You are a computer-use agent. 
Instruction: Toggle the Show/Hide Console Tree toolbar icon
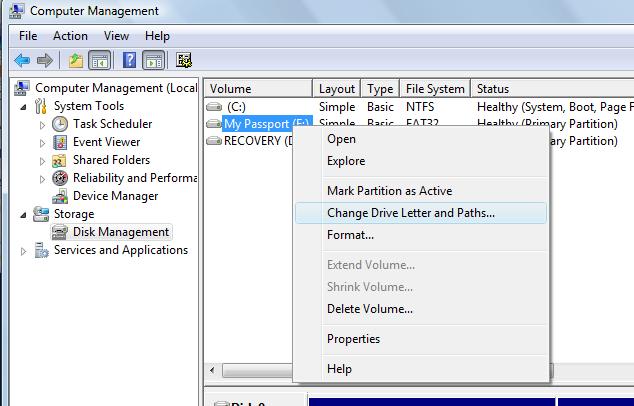pyautogui.click(x=99, y=61)
